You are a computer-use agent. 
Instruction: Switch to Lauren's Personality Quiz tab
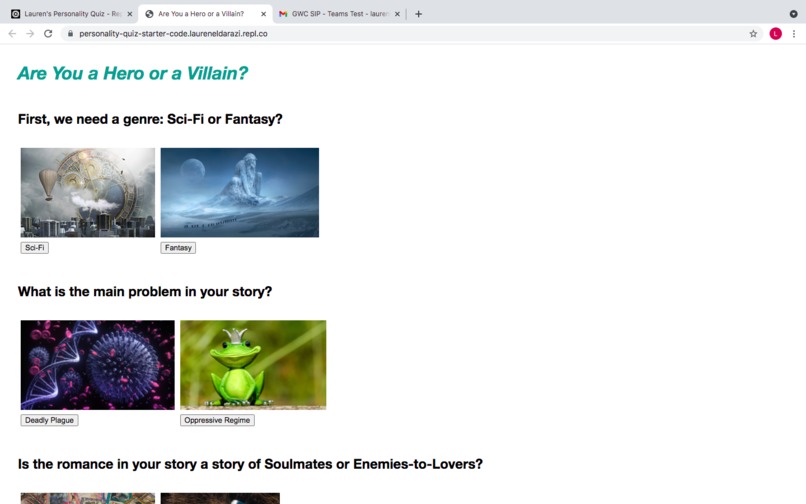click(71, 14)
